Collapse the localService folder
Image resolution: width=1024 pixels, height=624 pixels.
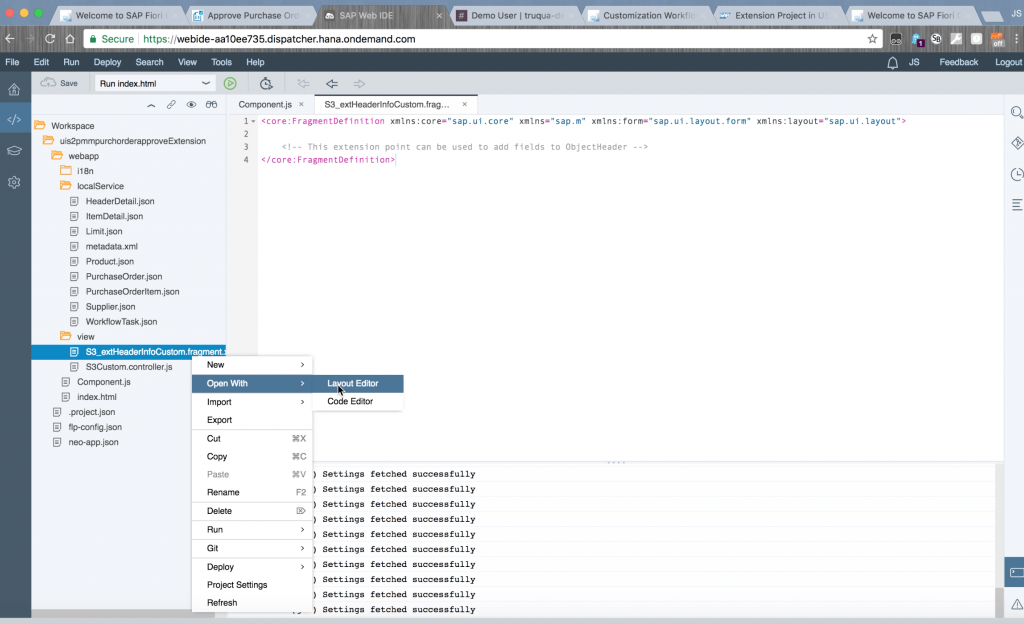pos(65,185)
